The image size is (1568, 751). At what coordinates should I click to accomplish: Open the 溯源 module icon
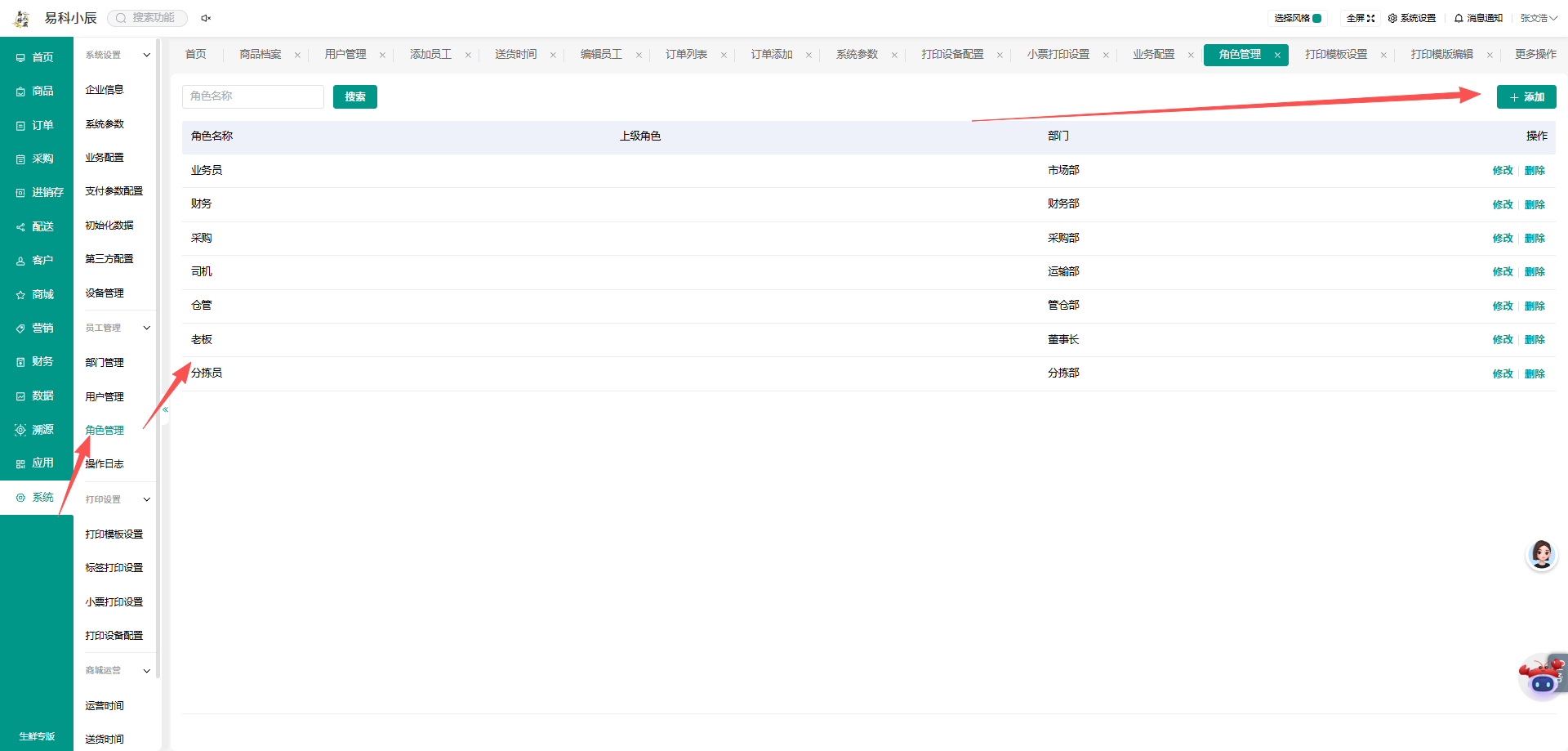tap(20, 430)
